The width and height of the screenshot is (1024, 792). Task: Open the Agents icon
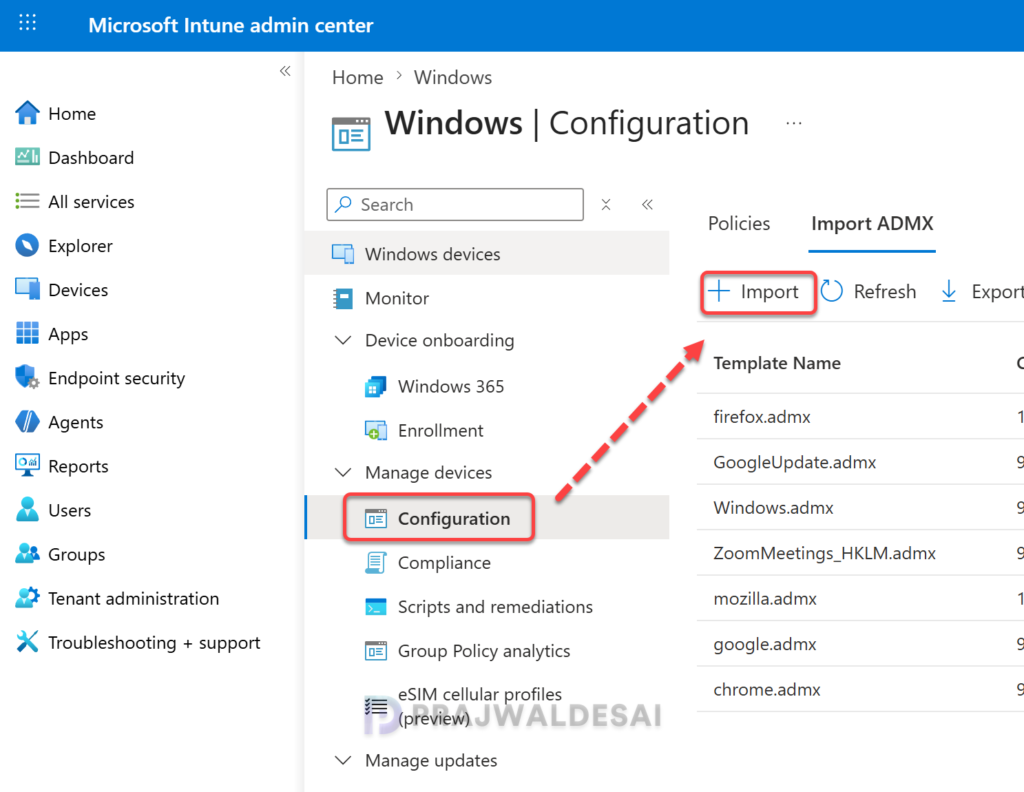point(27,422)
